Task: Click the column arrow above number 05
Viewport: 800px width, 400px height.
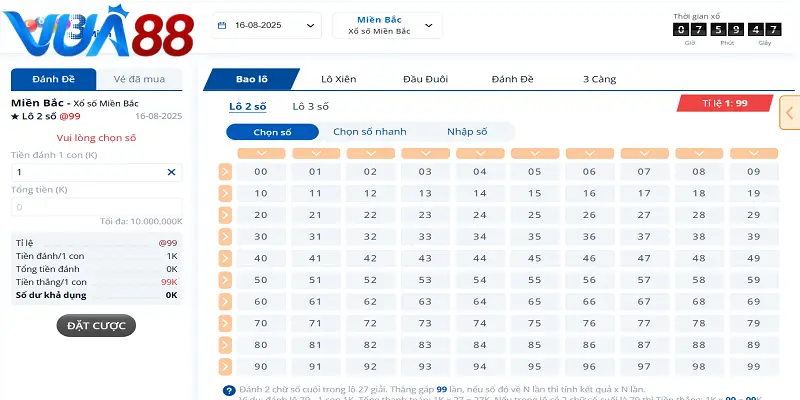Action: pos(534,154)
